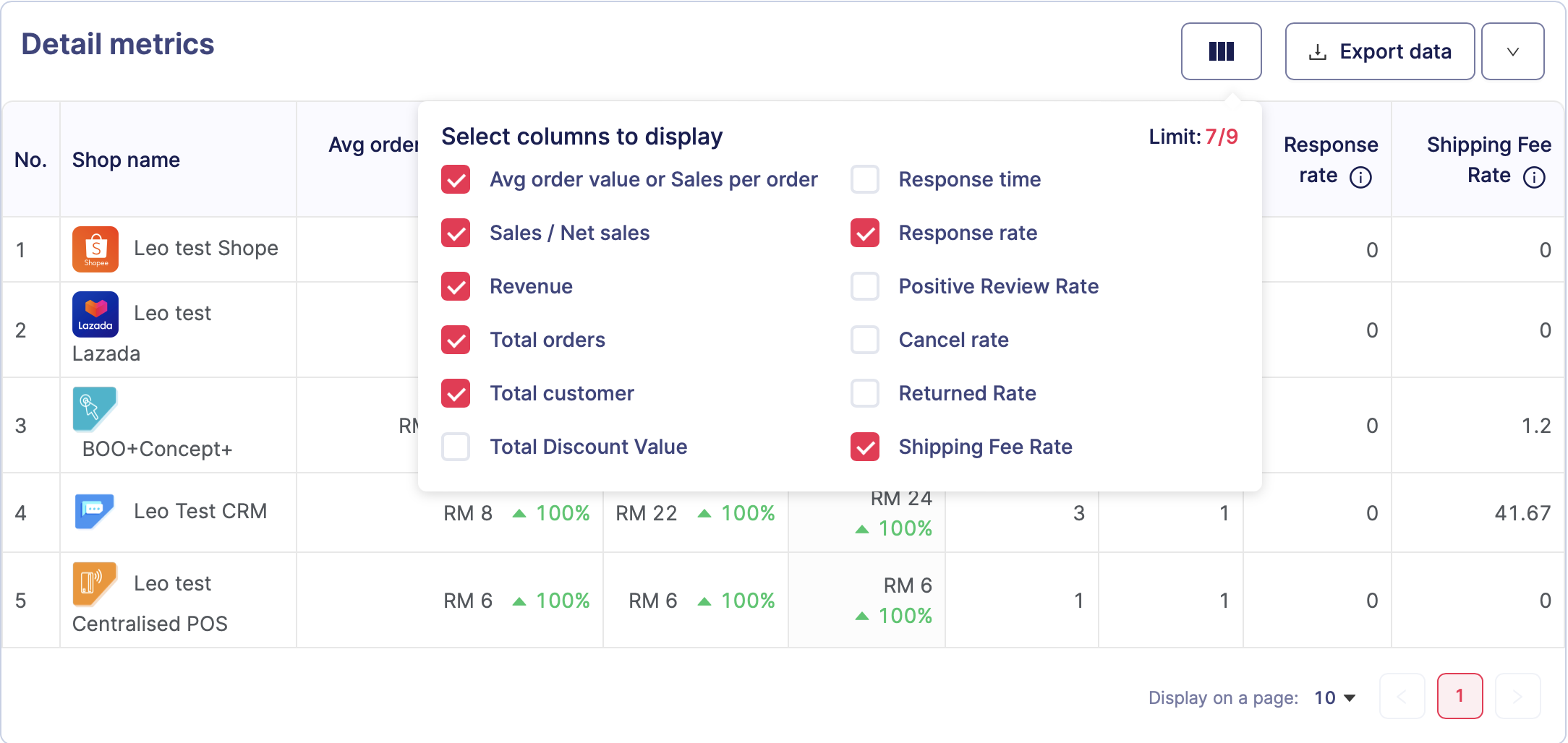Check the Total Discount Value checkbox
Image resolution: width=1568 pixels, height=743 pixels.
(x=456, y=447)
